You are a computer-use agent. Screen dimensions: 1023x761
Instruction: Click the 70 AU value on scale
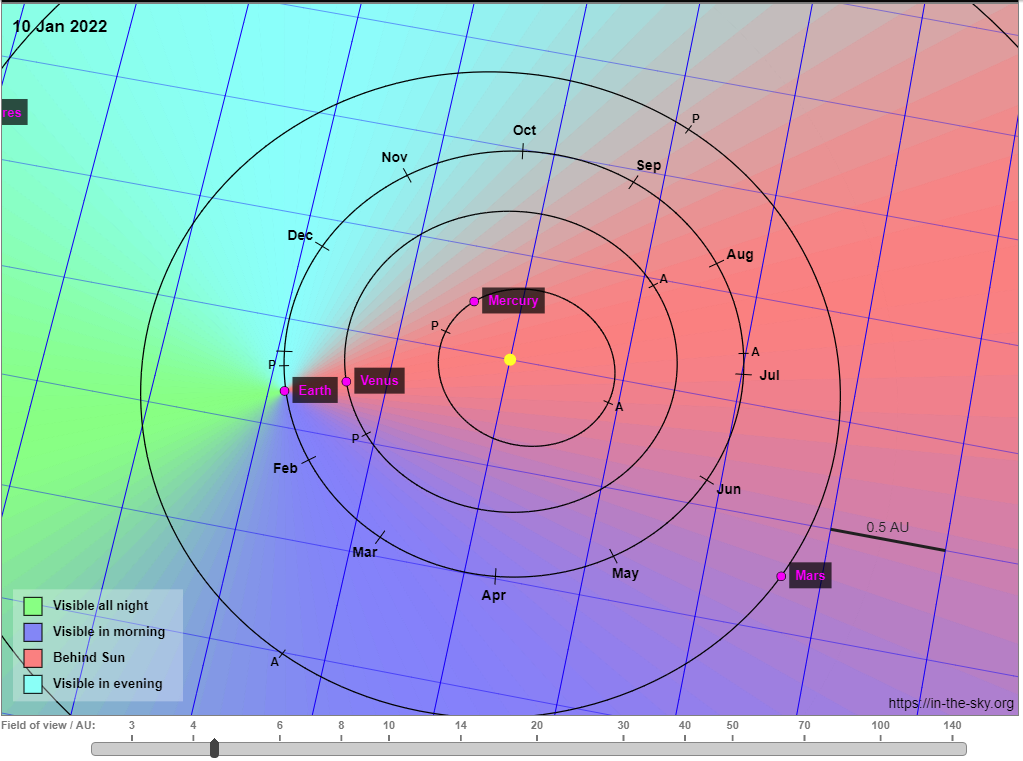pyautogui.click(x=804, y=725)
